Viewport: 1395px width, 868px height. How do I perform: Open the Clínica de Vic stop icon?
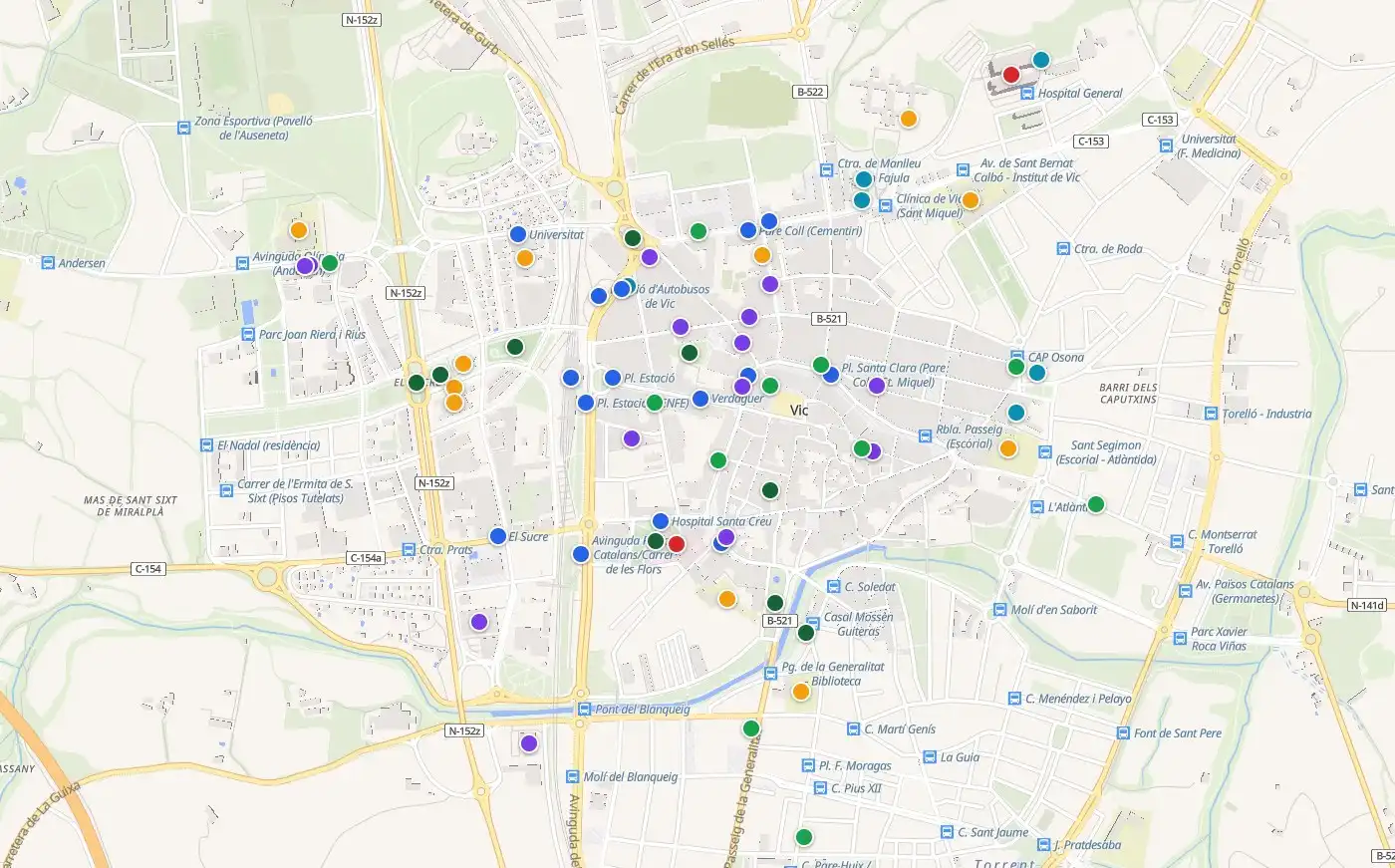click(885, 206)
